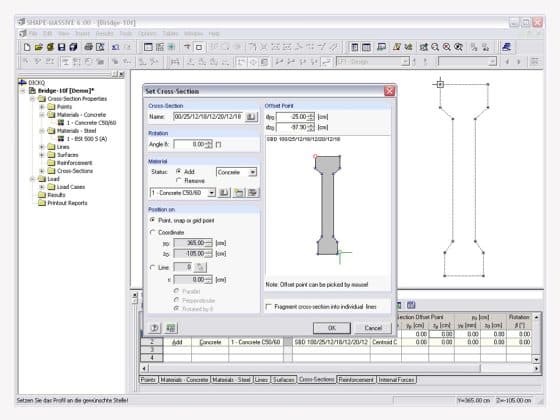
Task: Click the new material icon in dialog
Action: point(239,193)
